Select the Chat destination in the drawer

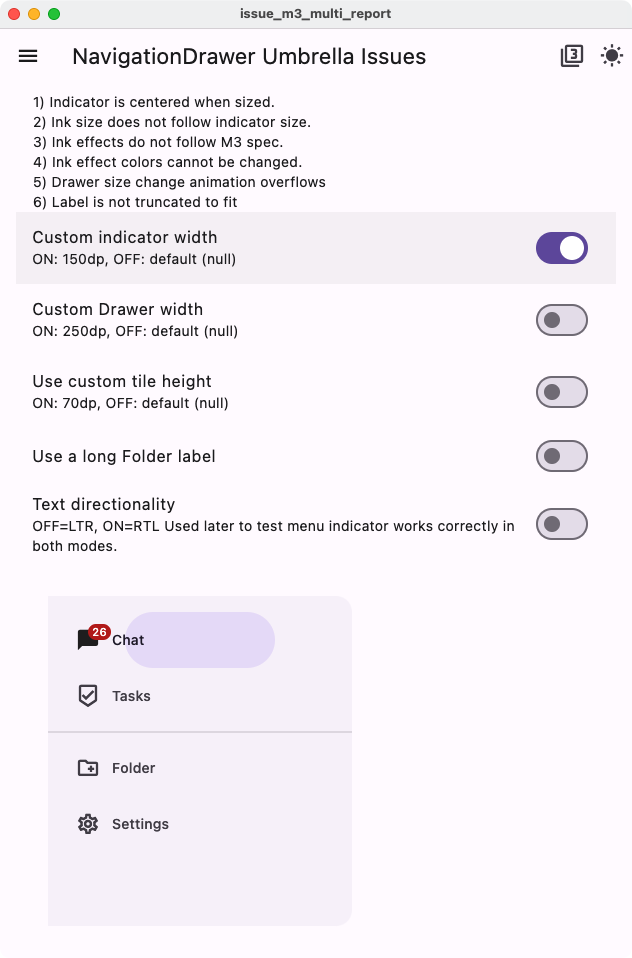click(127, 640)
